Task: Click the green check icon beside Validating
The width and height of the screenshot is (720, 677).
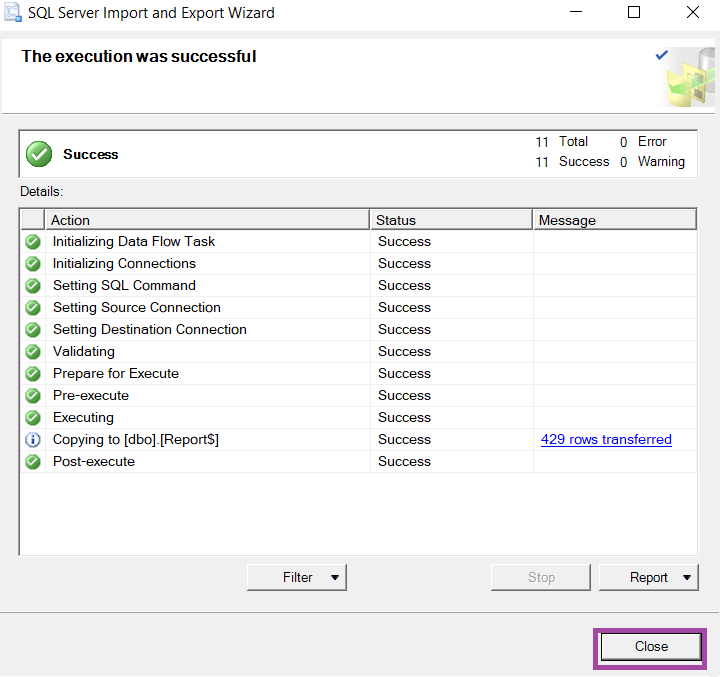Action: pos(33,352)
